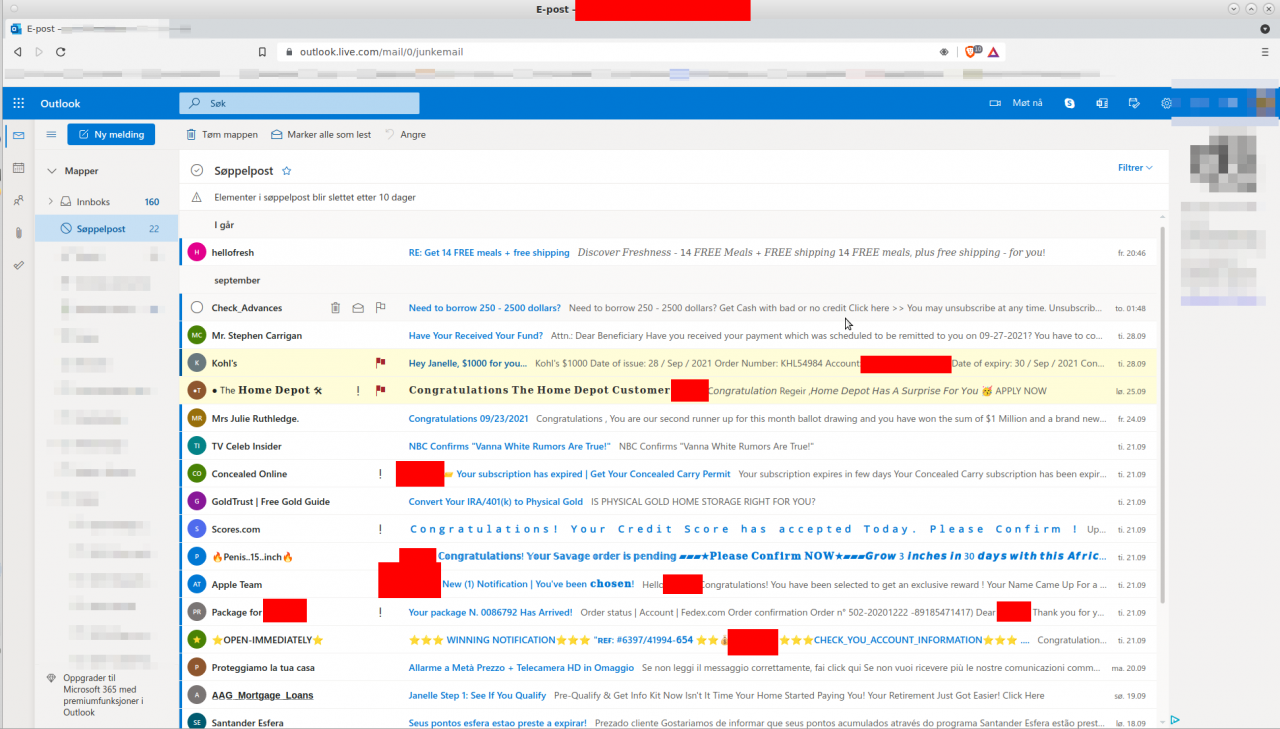This screenshot has width=1280, height=729.
Task: Collapse the Mapper folder section
Action: click(52, 170)
